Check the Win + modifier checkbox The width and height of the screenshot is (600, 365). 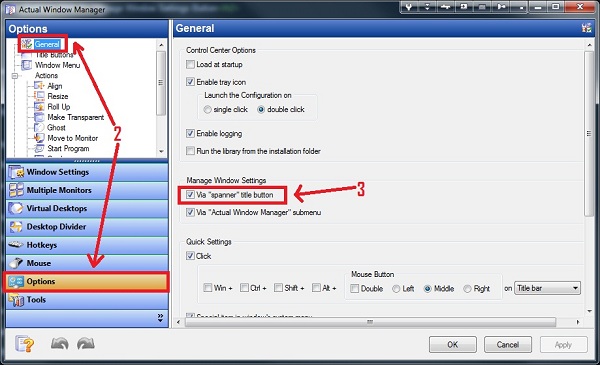[x=208, y=288]
